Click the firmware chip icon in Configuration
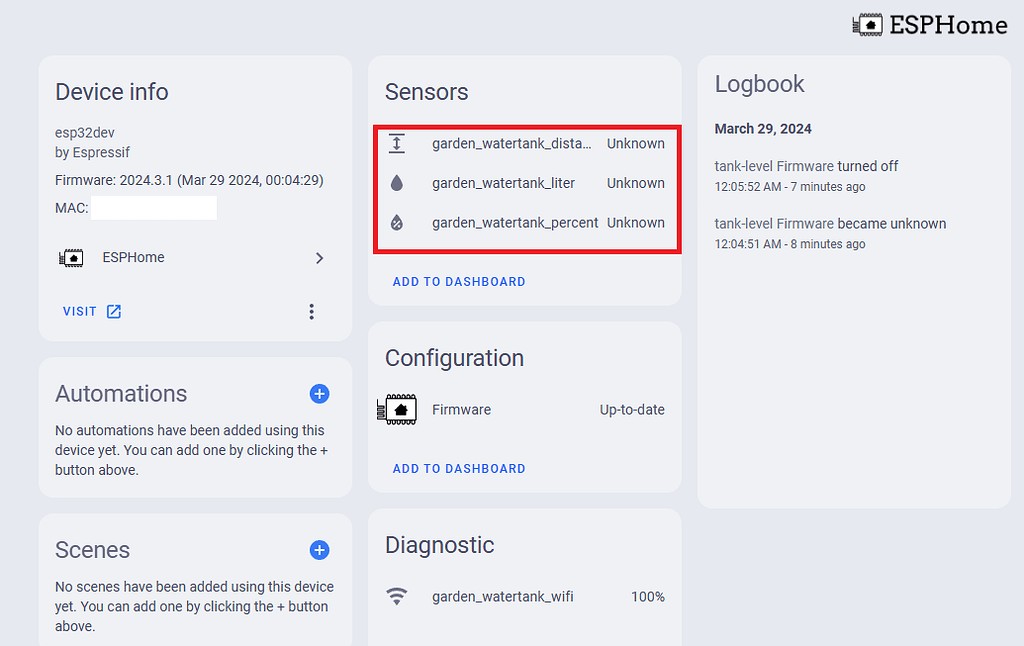 397,409
